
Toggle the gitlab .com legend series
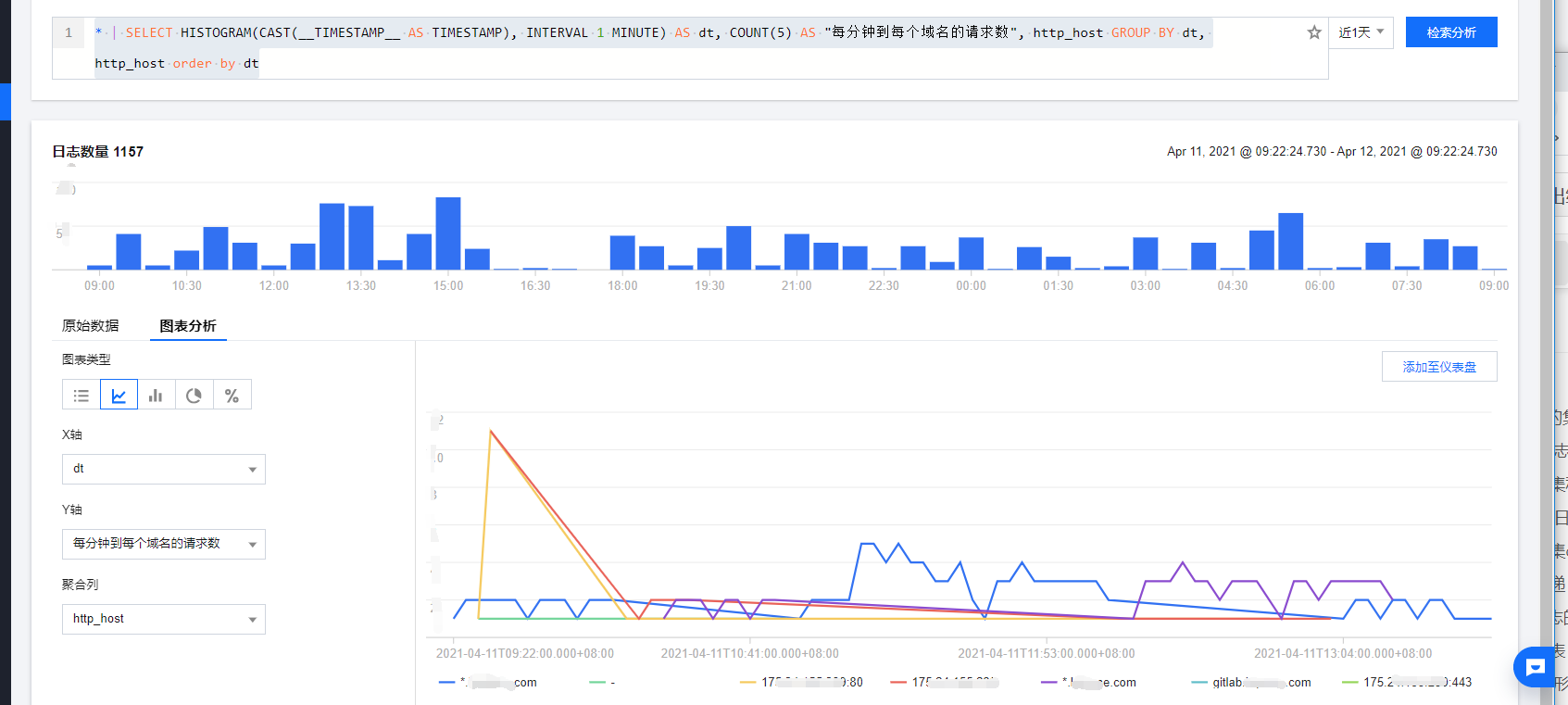(x=1251, y=683)
